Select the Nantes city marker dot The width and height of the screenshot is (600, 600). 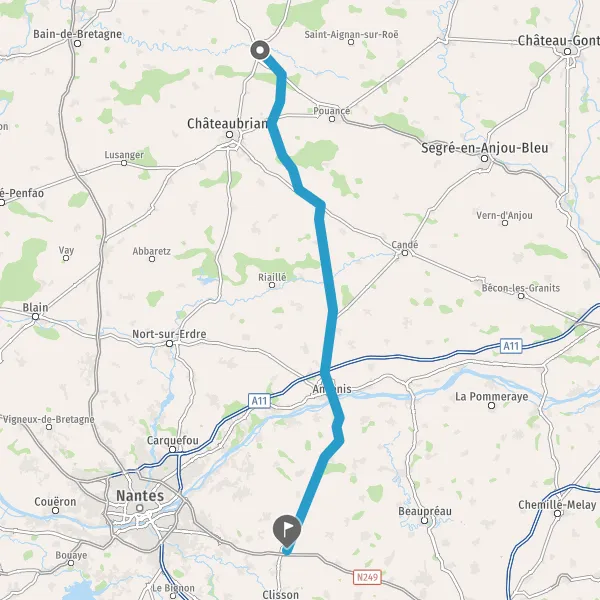(x=140, y=508)
